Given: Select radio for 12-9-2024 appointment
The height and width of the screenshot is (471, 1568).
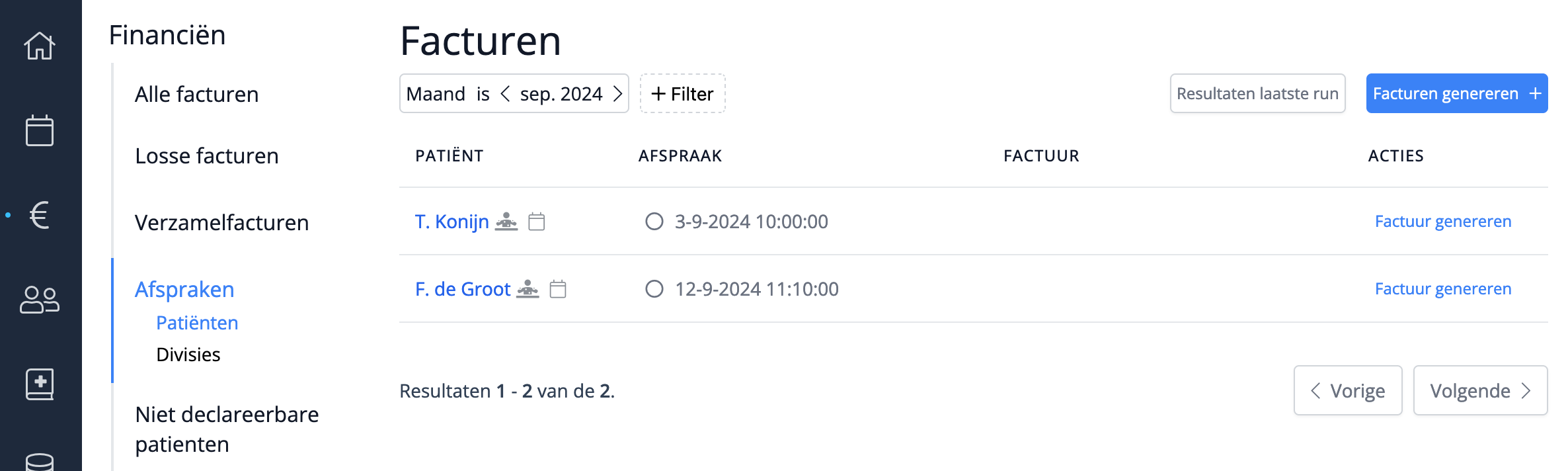Looking at the screenshot, I should [x=654, y=289].
